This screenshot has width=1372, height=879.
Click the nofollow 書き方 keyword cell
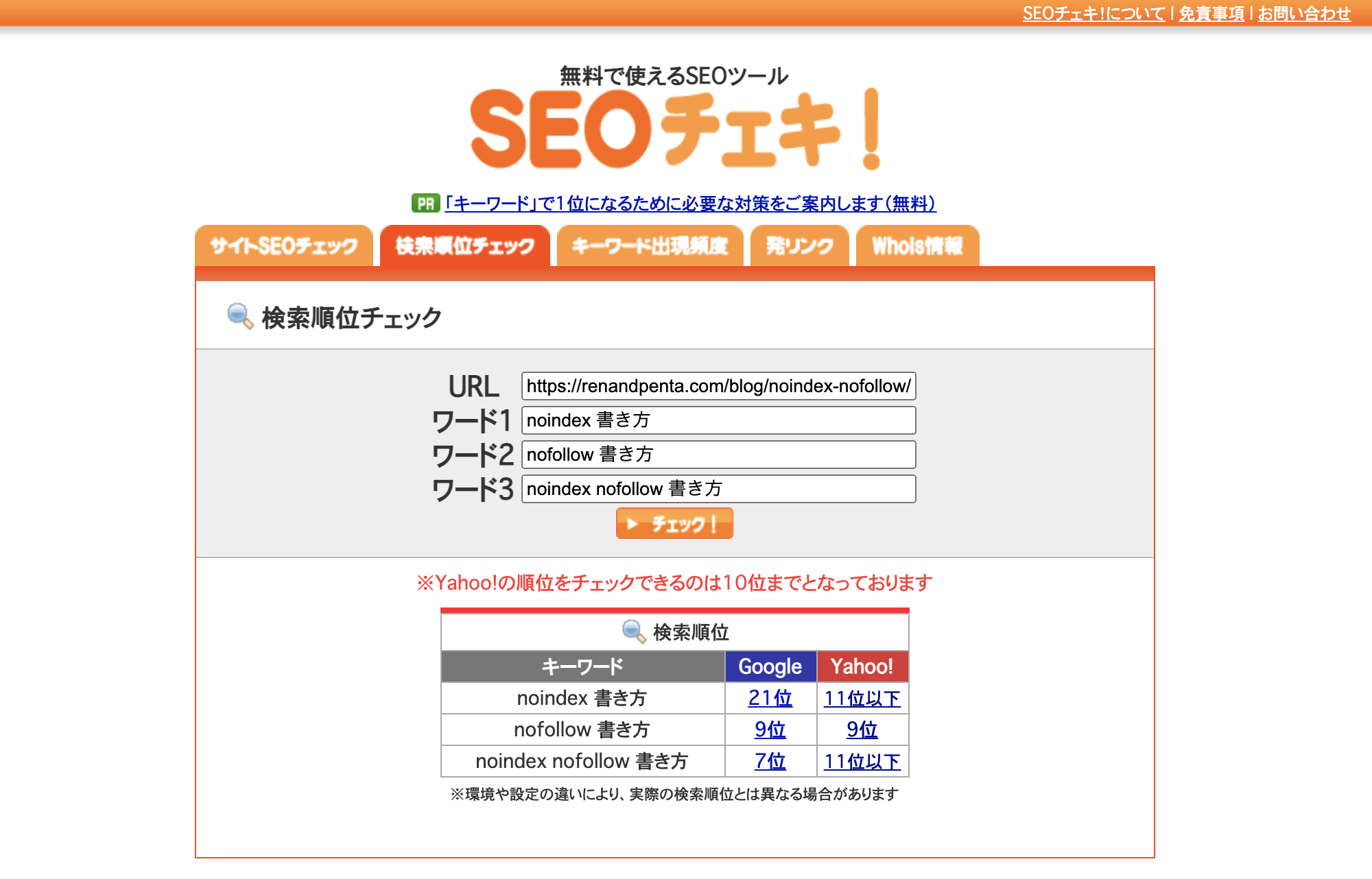(x=582, y=730)
